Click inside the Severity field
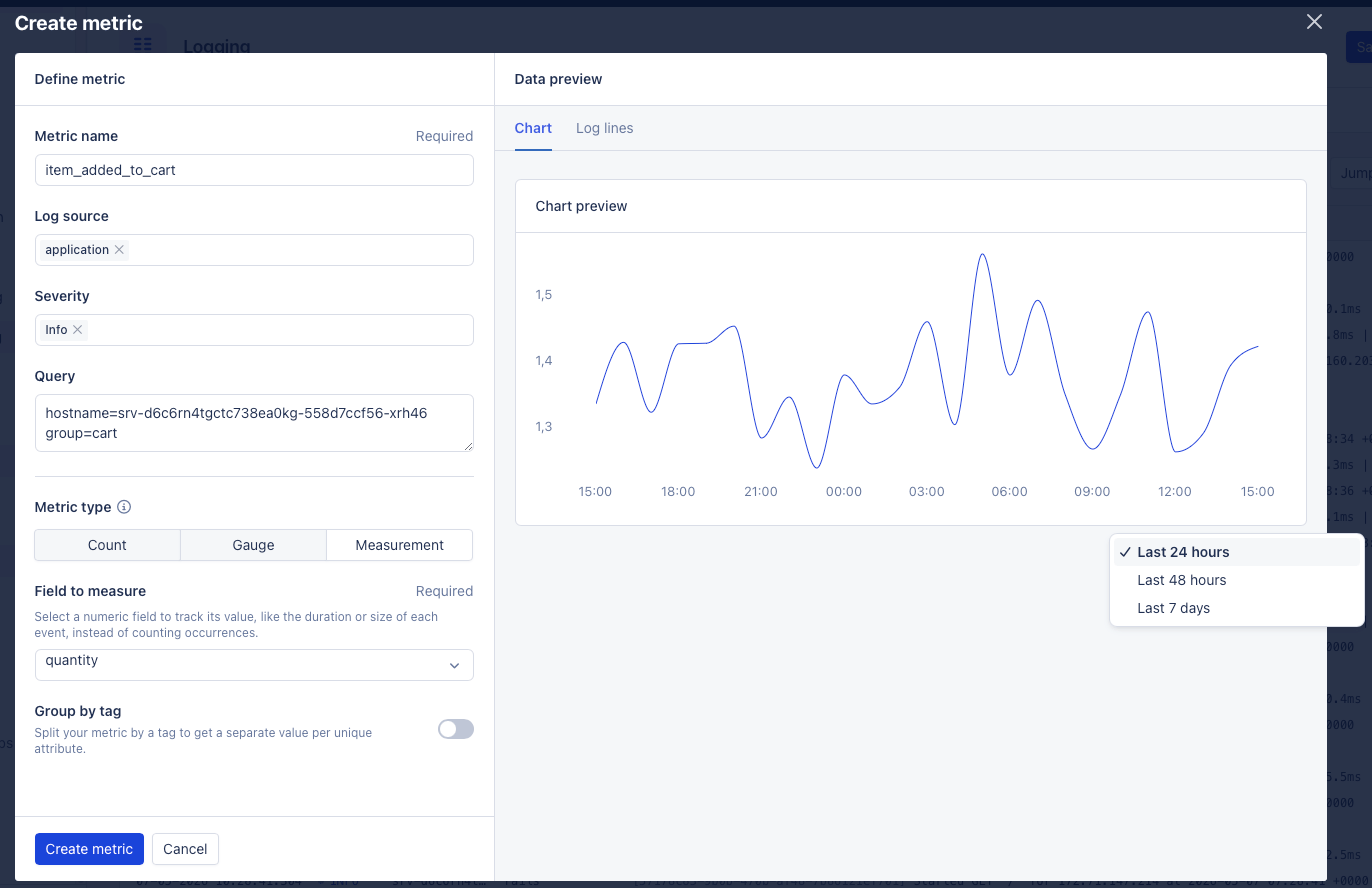The image size is (1372, 888). click(x=254, y=330)
